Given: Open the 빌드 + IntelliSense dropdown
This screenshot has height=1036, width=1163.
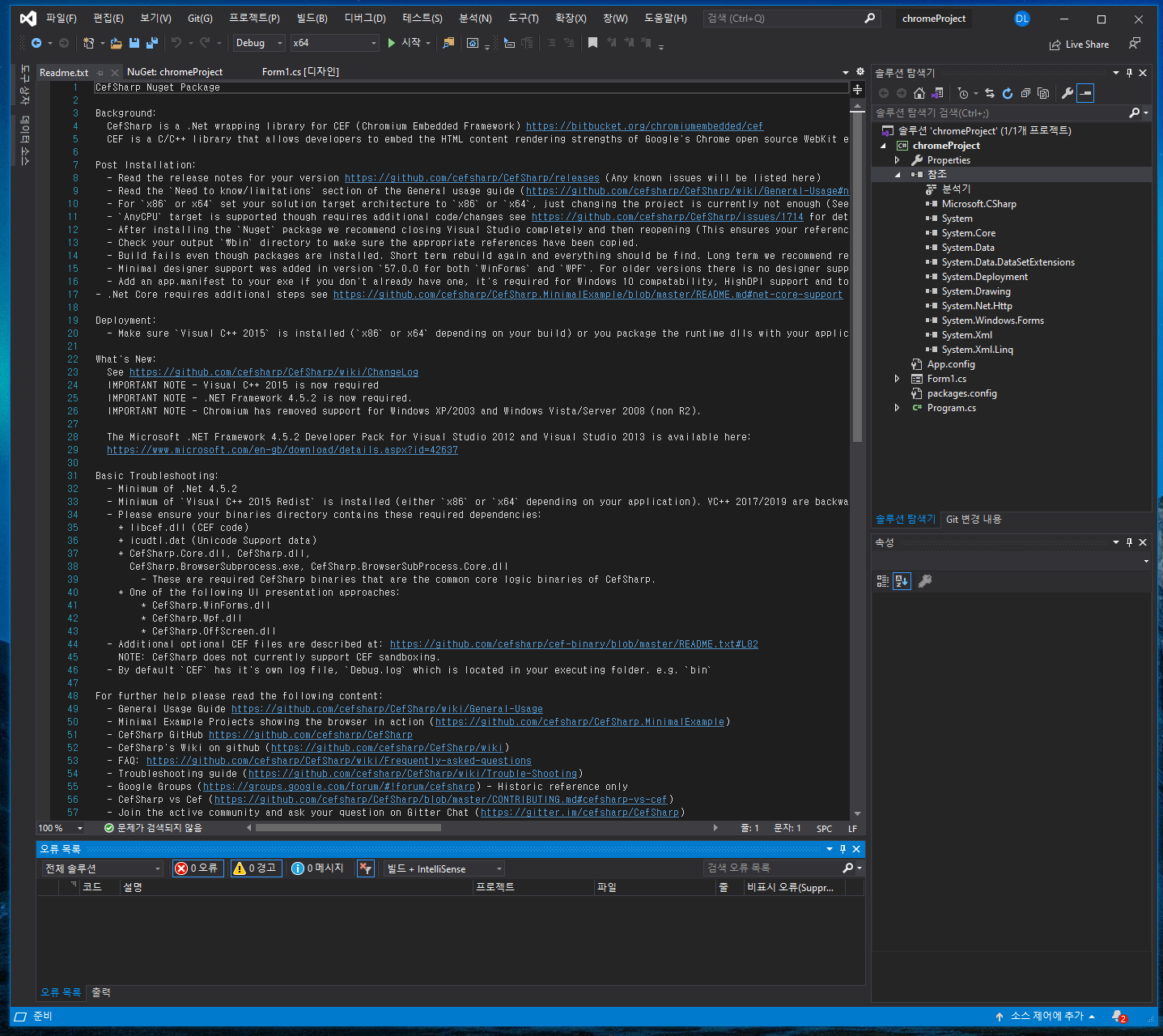Looking at the screenshot, I should point(444,868).
